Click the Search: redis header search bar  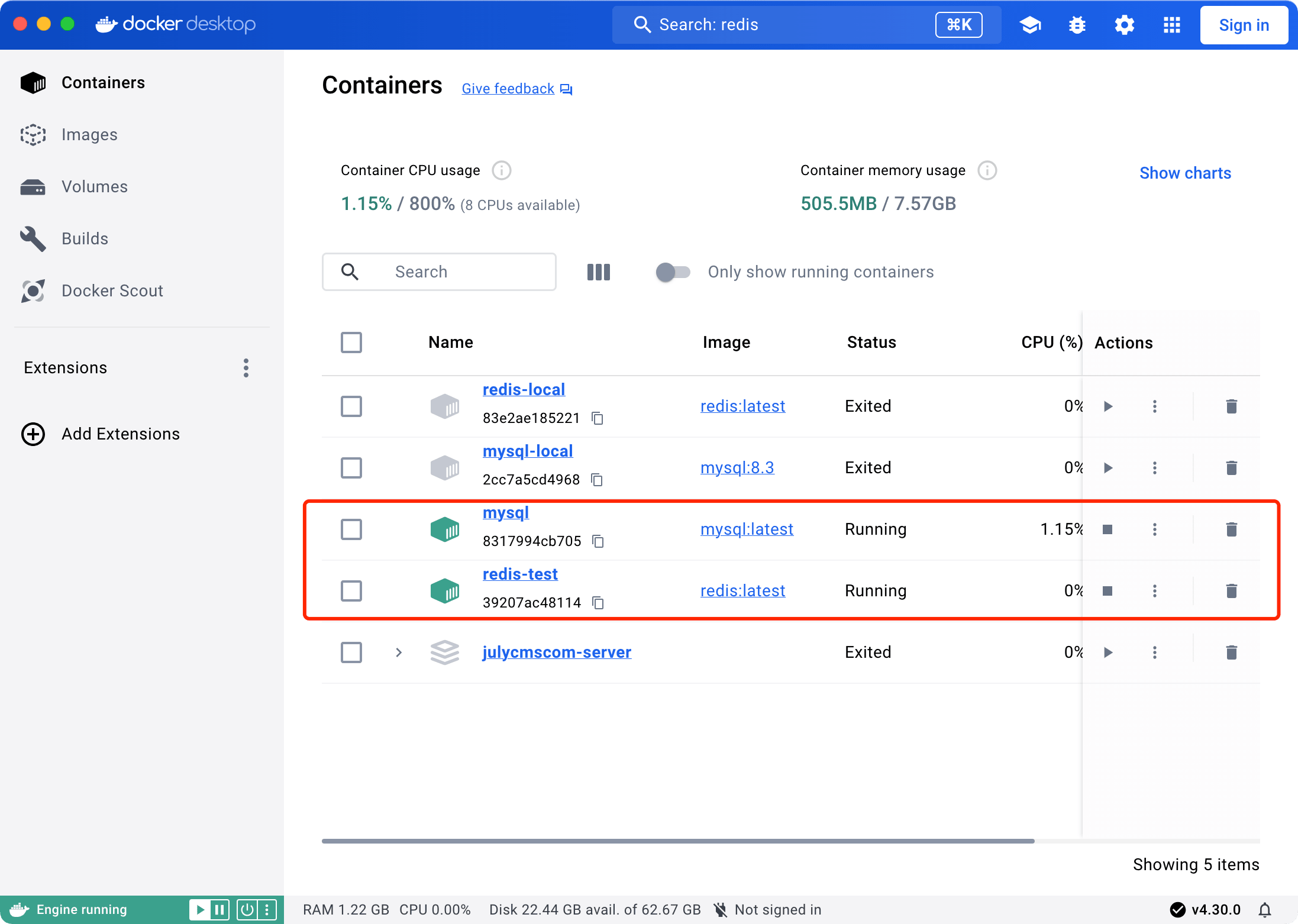(x=806, y=25)
